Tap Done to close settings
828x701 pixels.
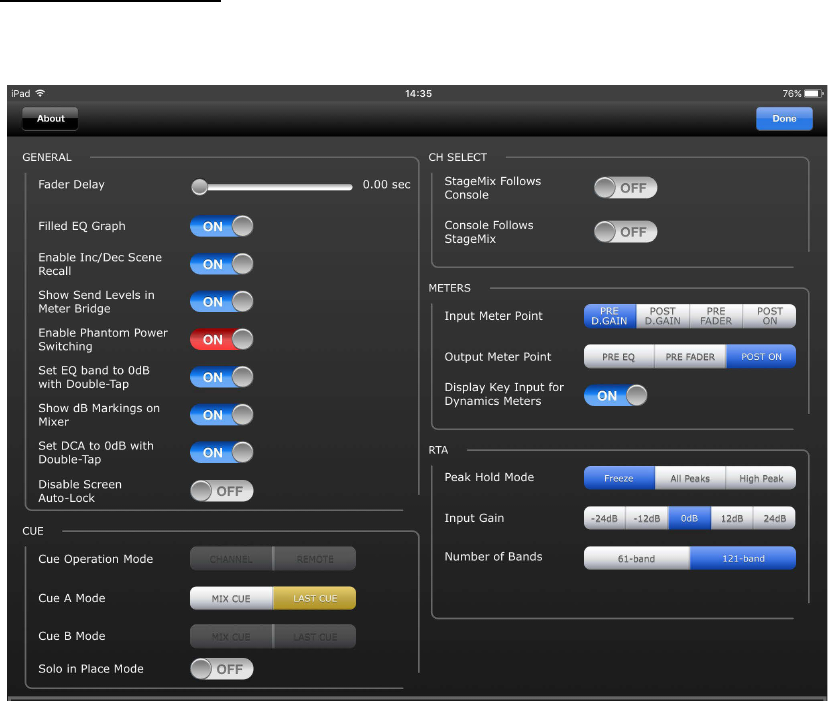point(784,119)
